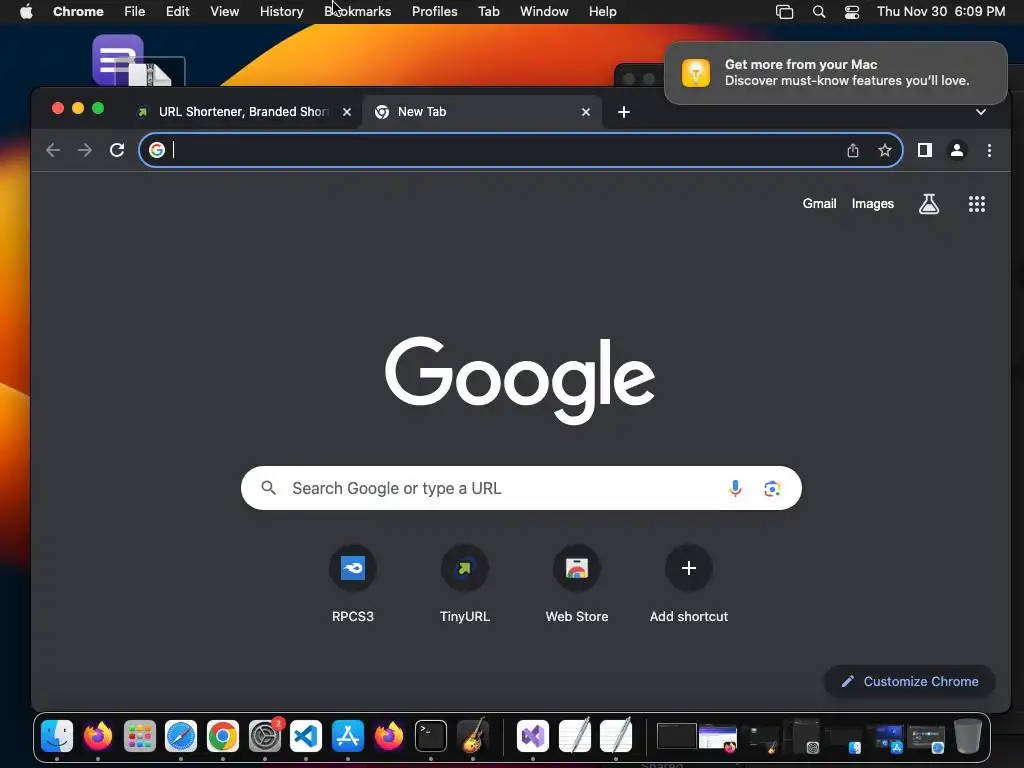
Task: Open the File menu
Action: [x=135, y=11]
